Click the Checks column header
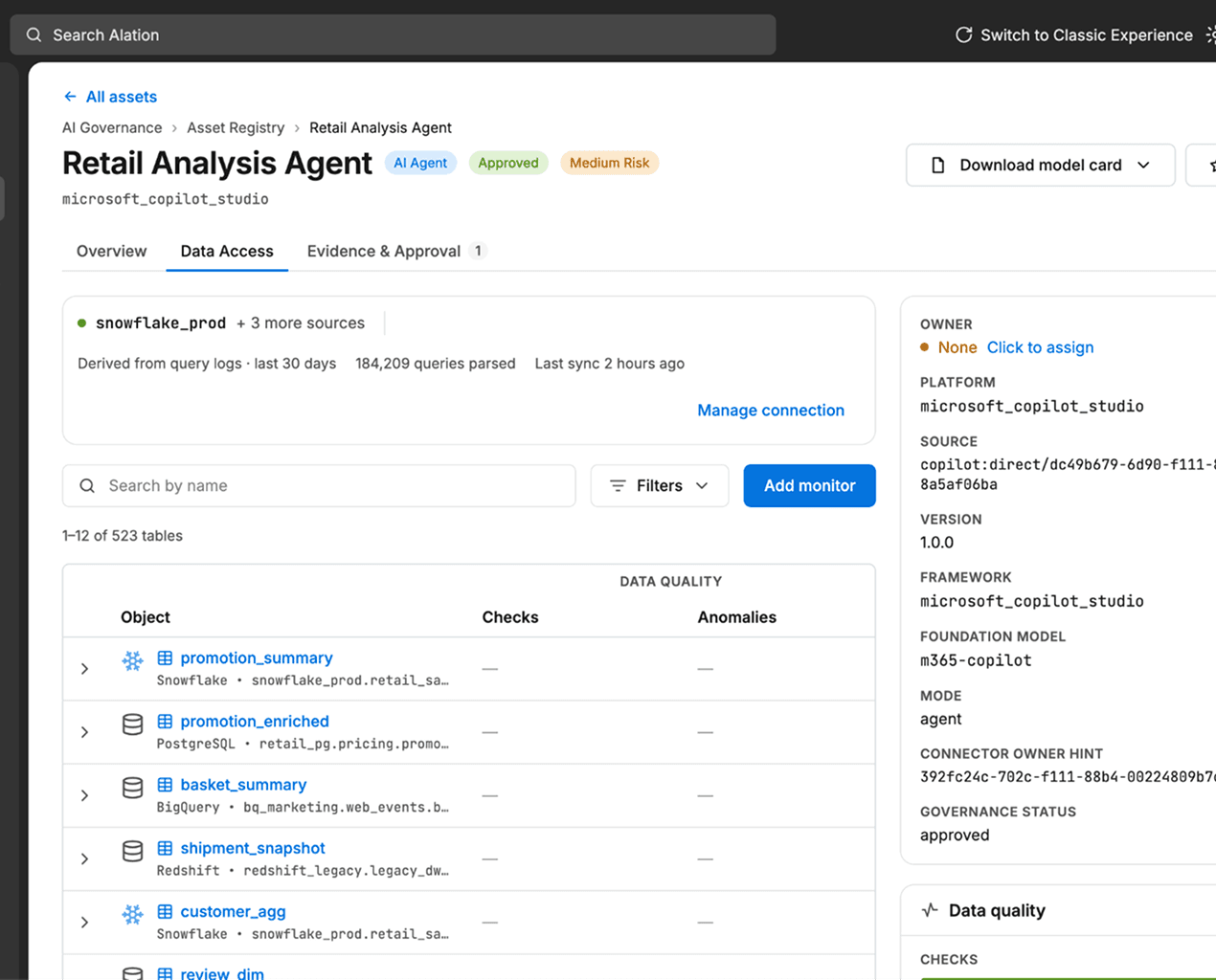Viewport: 1216px width, 980px height. 510,617
